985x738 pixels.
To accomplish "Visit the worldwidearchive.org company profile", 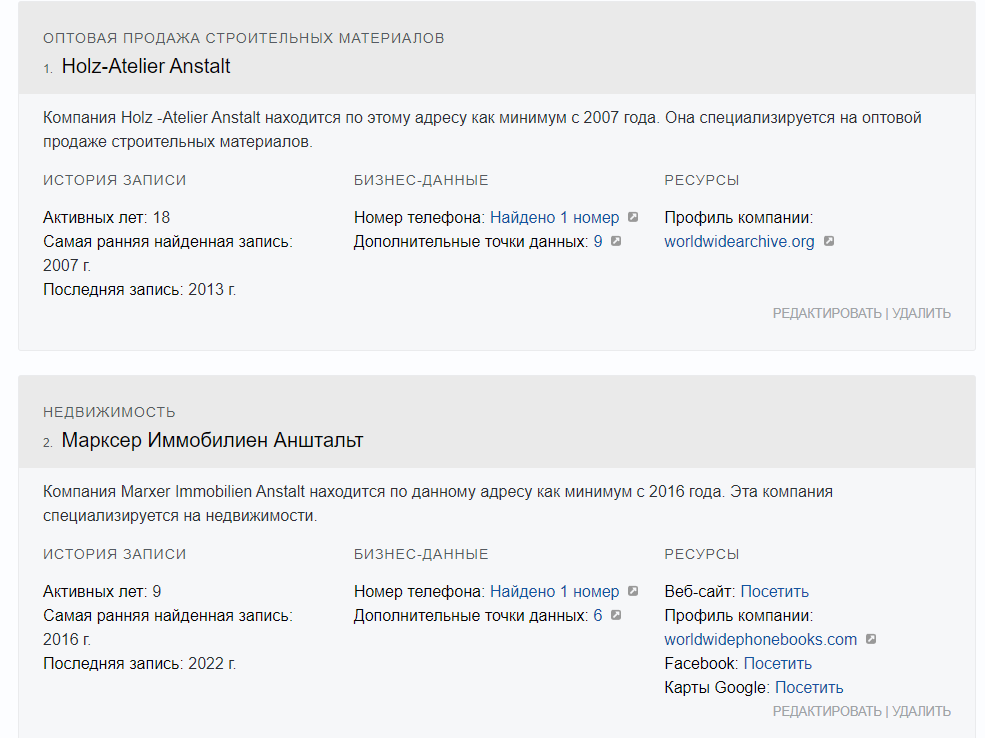I will (739, 241).
